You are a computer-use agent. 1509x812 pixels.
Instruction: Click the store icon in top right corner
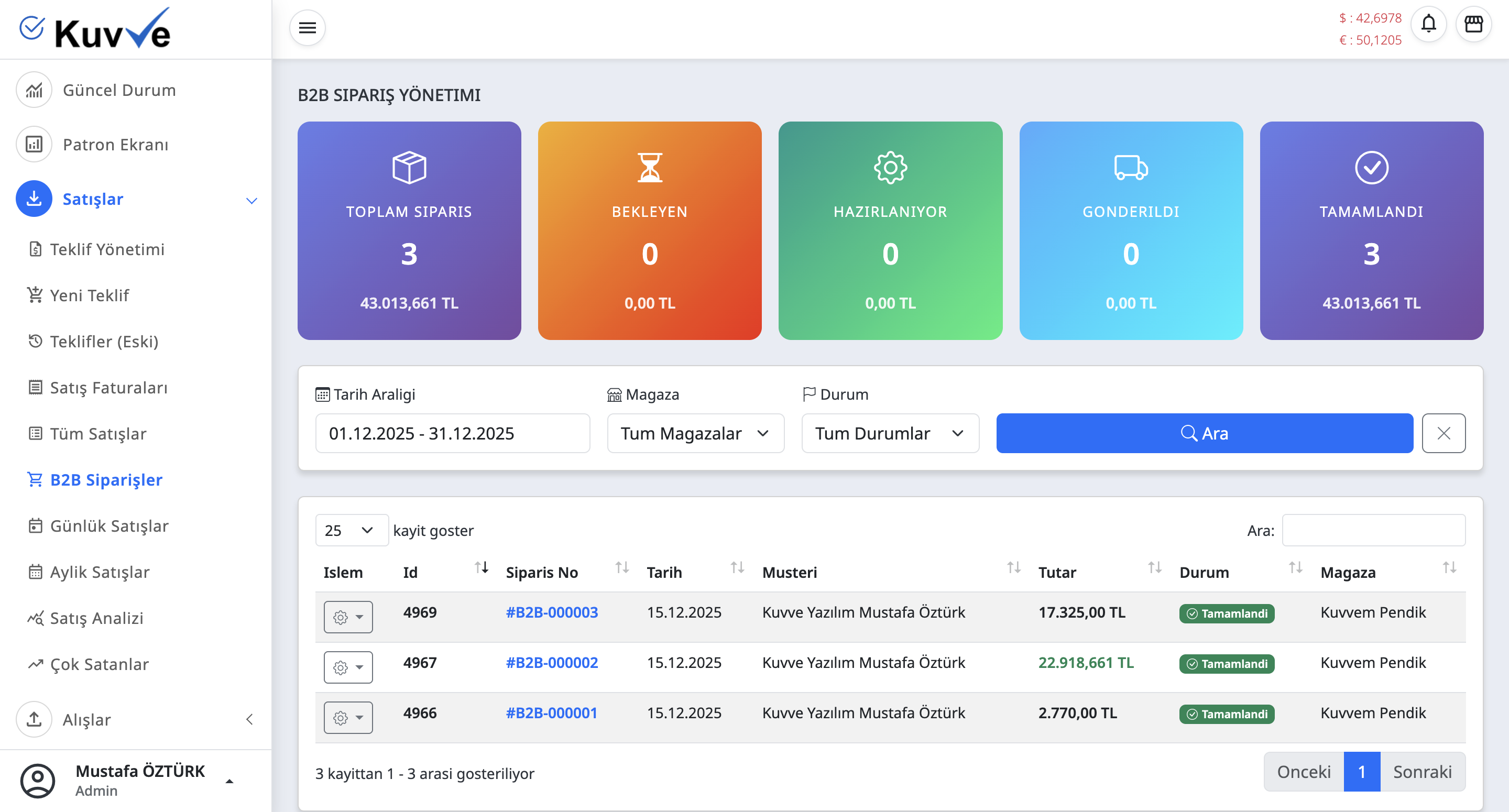(x=1475, y=24)
